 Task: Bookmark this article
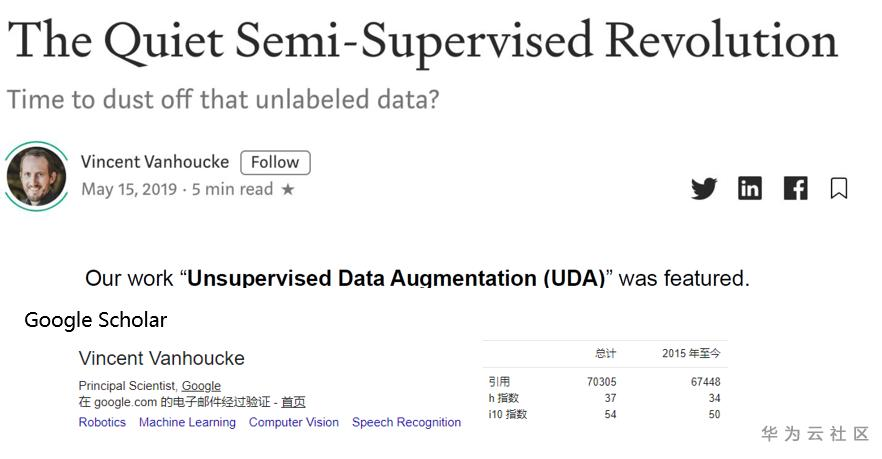coord(839,188)
